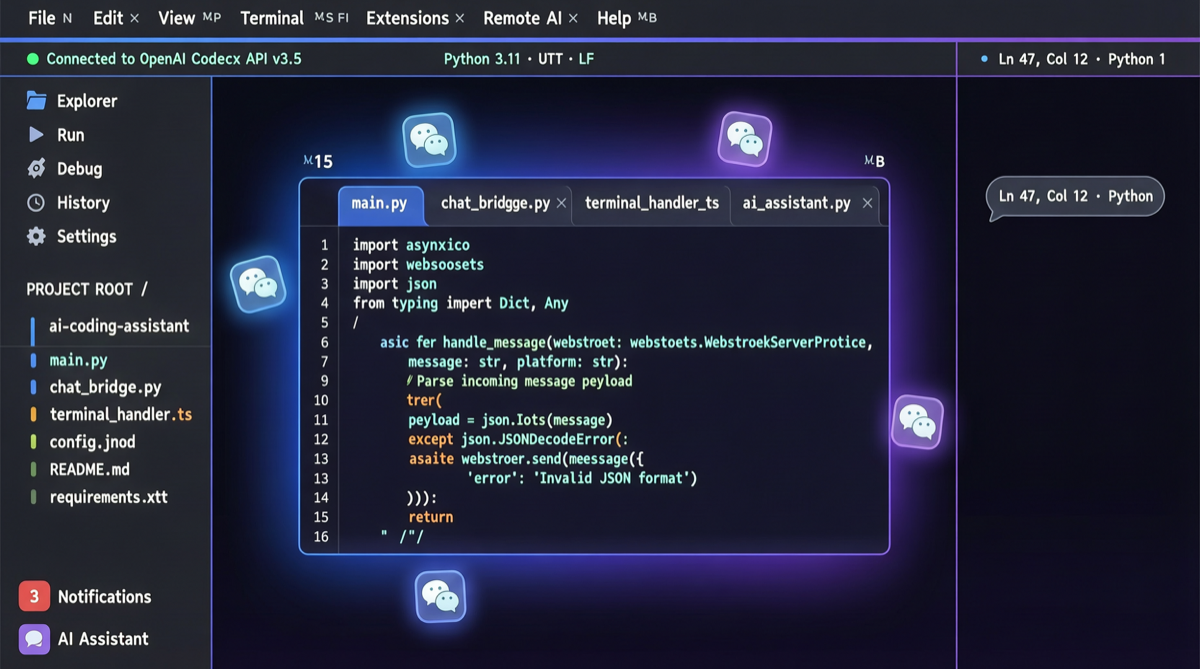Switch to the main.py tab
The image size is (1200, 669).
click(x=380, y=203)
